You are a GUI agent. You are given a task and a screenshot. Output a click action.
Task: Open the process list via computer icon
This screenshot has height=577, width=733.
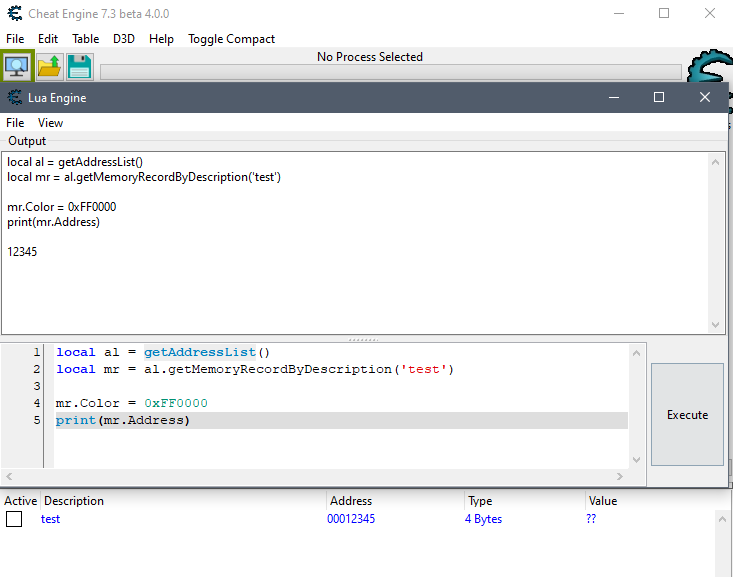point(17,66)
